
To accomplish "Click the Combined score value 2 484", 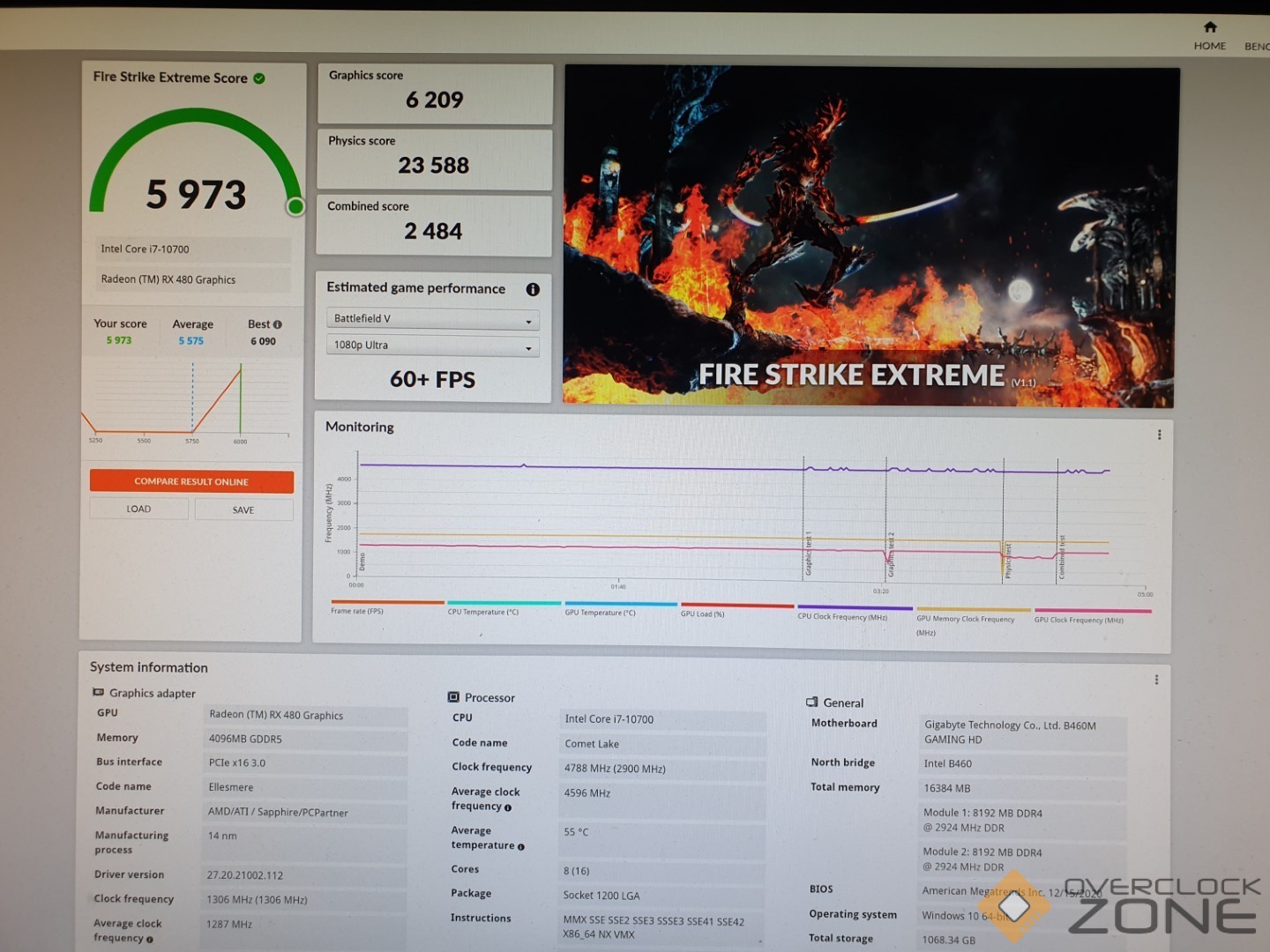I will click(x=433, y=231).
